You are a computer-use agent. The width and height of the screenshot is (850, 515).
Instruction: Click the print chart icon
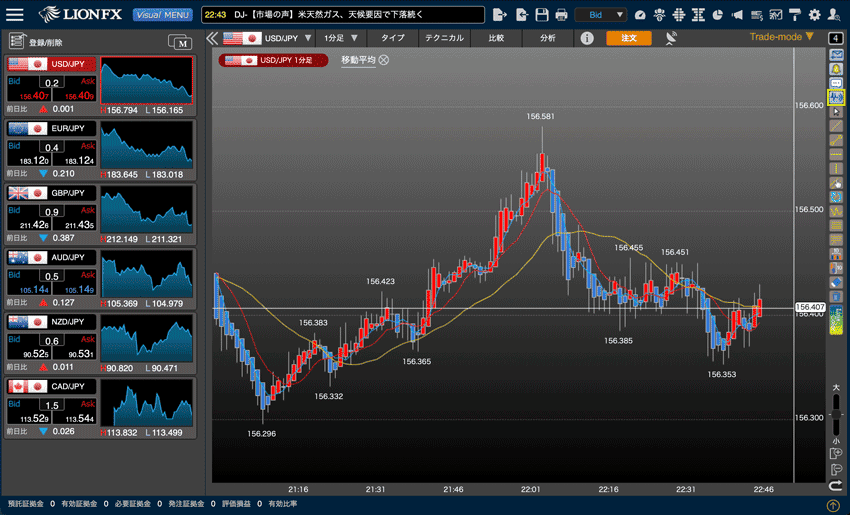[561, 15]
